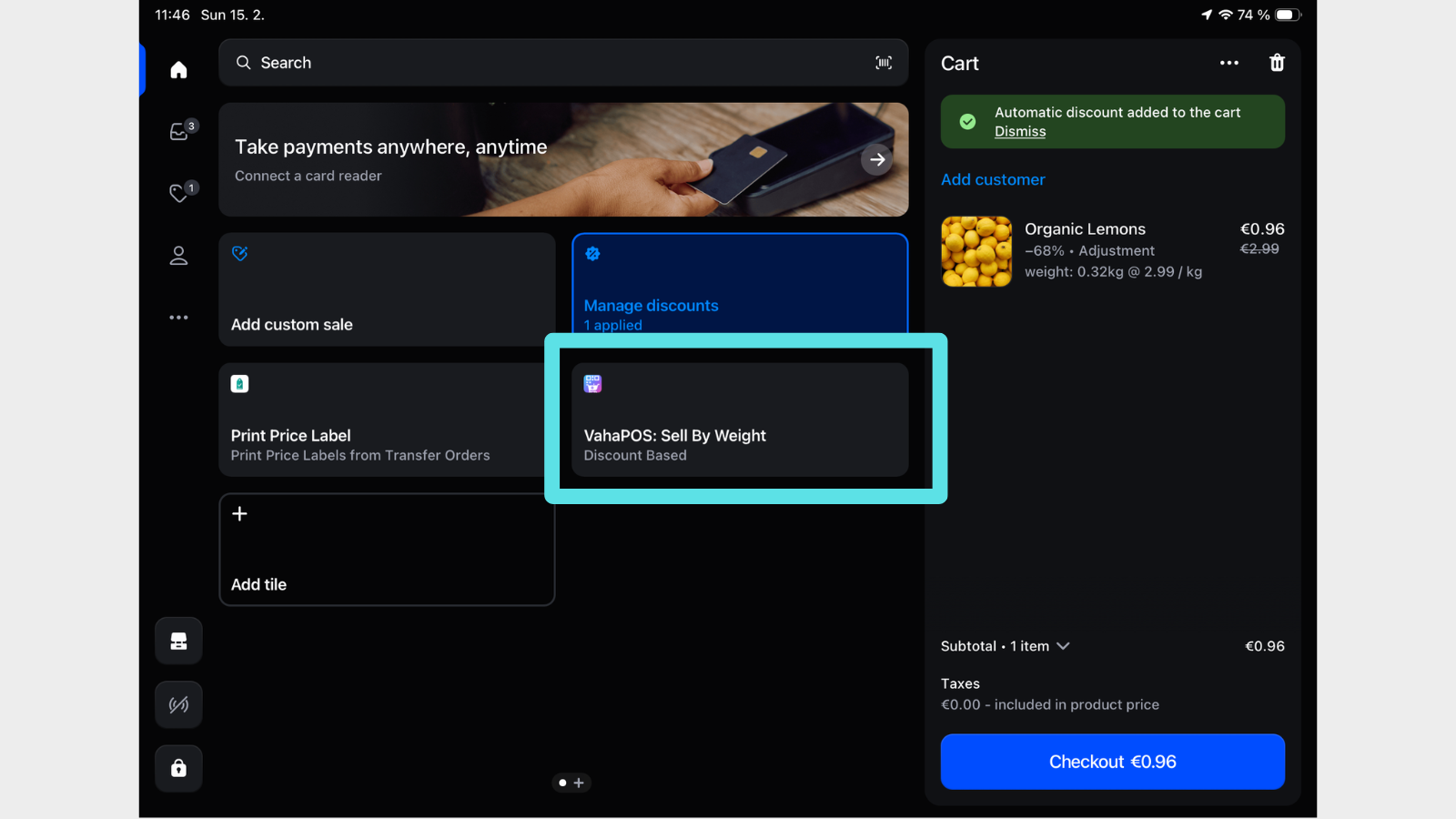This screenshot has height=819, width=1456.
Task: Open the tag icon with badge 1
Action: click(x=179, y=193)
